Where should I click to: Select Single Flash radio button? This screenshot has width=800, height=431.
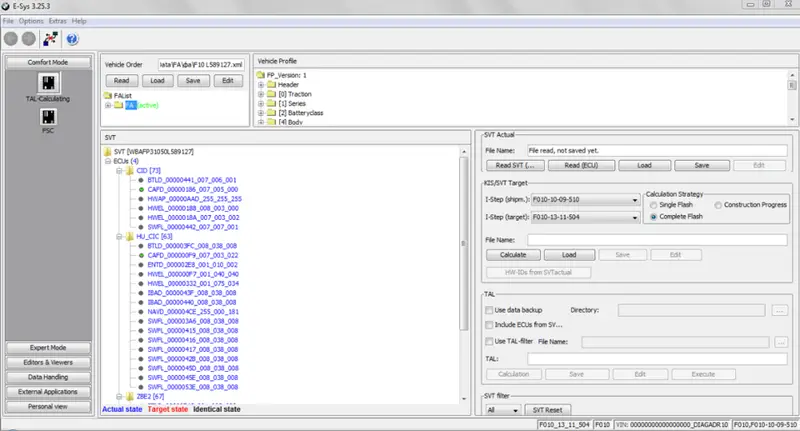point(654,205)
